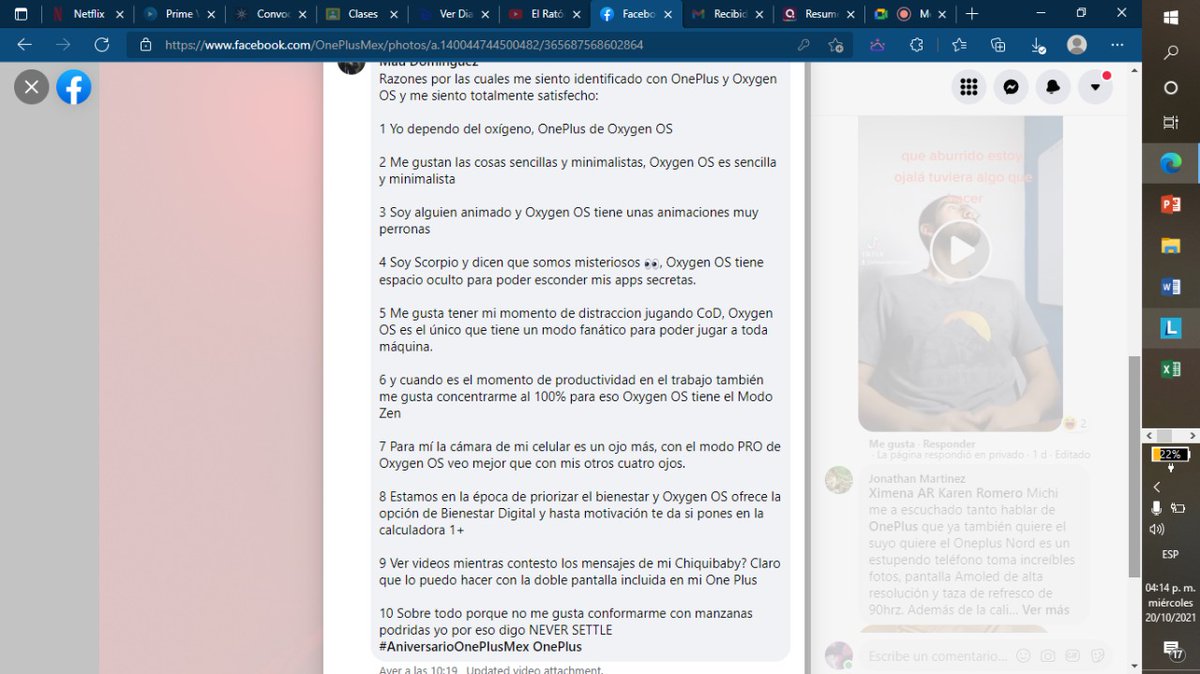Add this page to favorites
This screenshot has height=674, width=1200.
(835, 45)
